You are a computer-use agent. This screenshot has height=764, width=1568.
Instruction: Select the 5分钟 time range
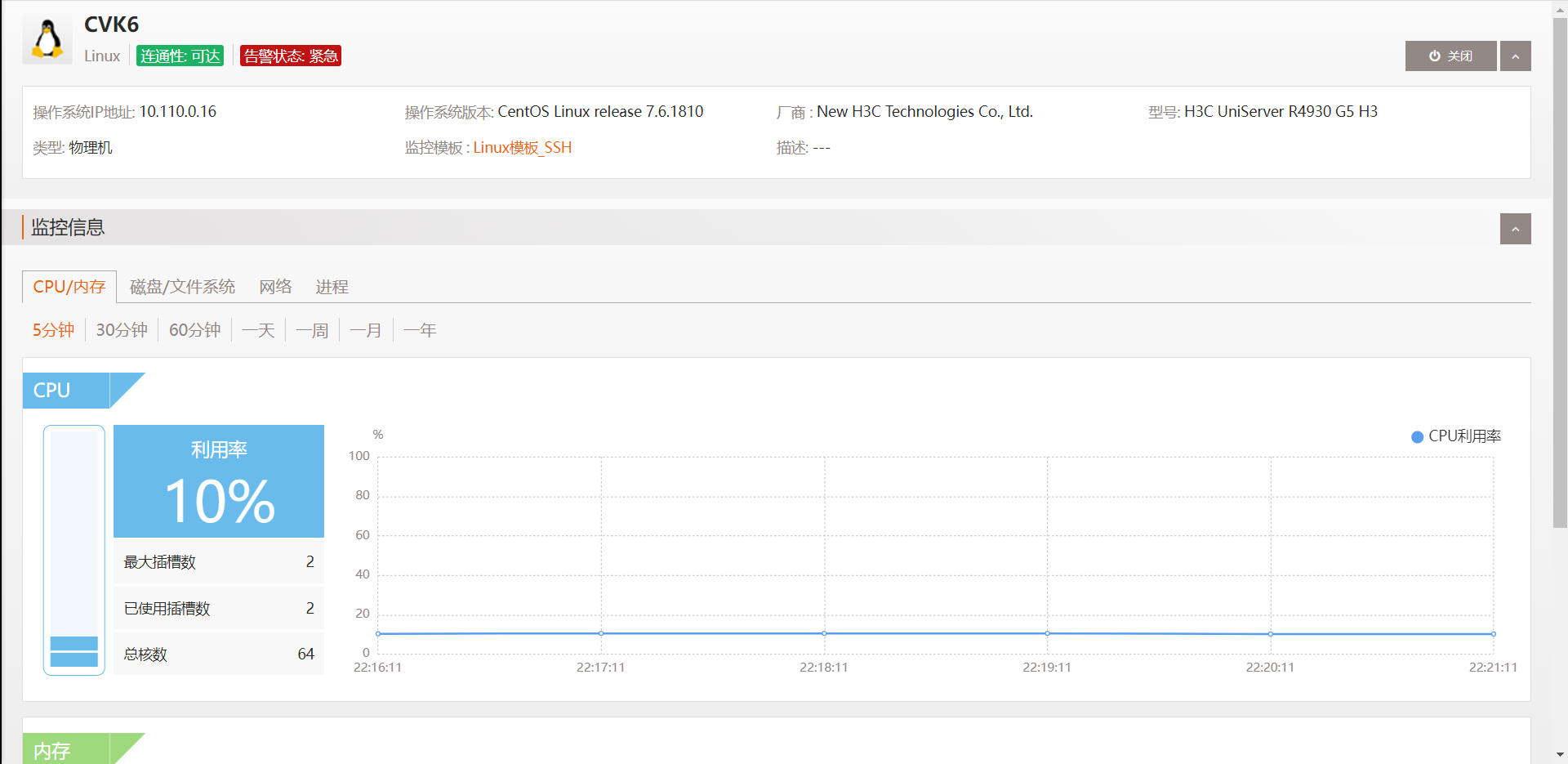(x=53, y=330)
